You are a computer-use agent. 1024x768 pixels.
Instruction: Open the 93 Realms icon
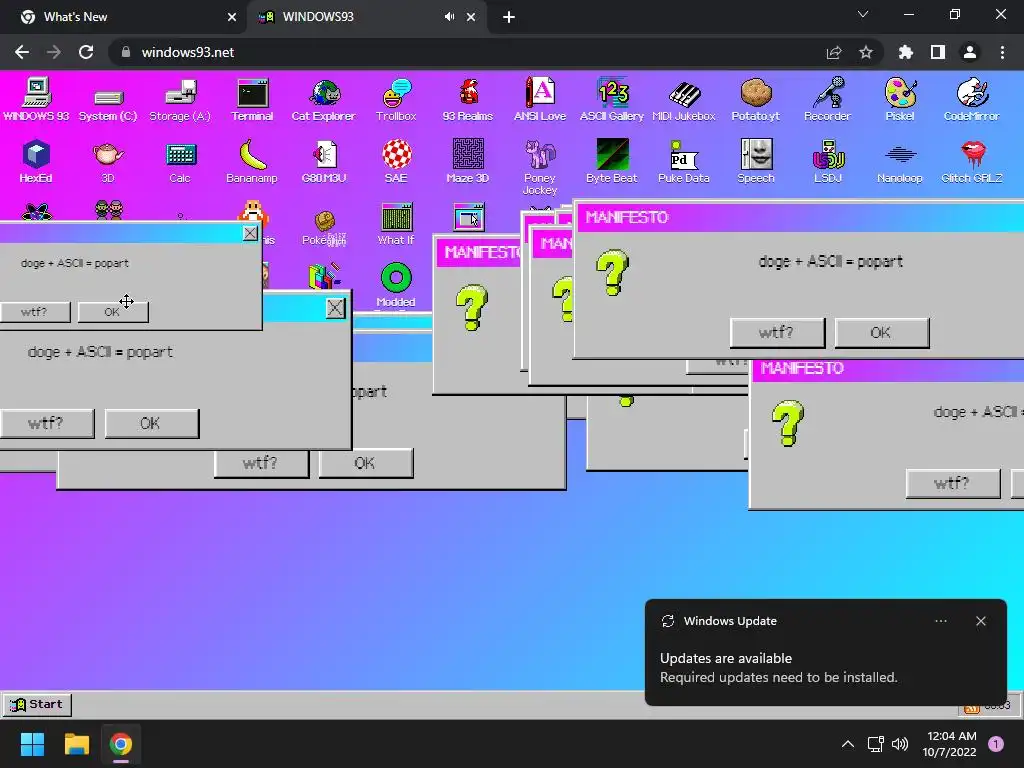pos(468,100)
